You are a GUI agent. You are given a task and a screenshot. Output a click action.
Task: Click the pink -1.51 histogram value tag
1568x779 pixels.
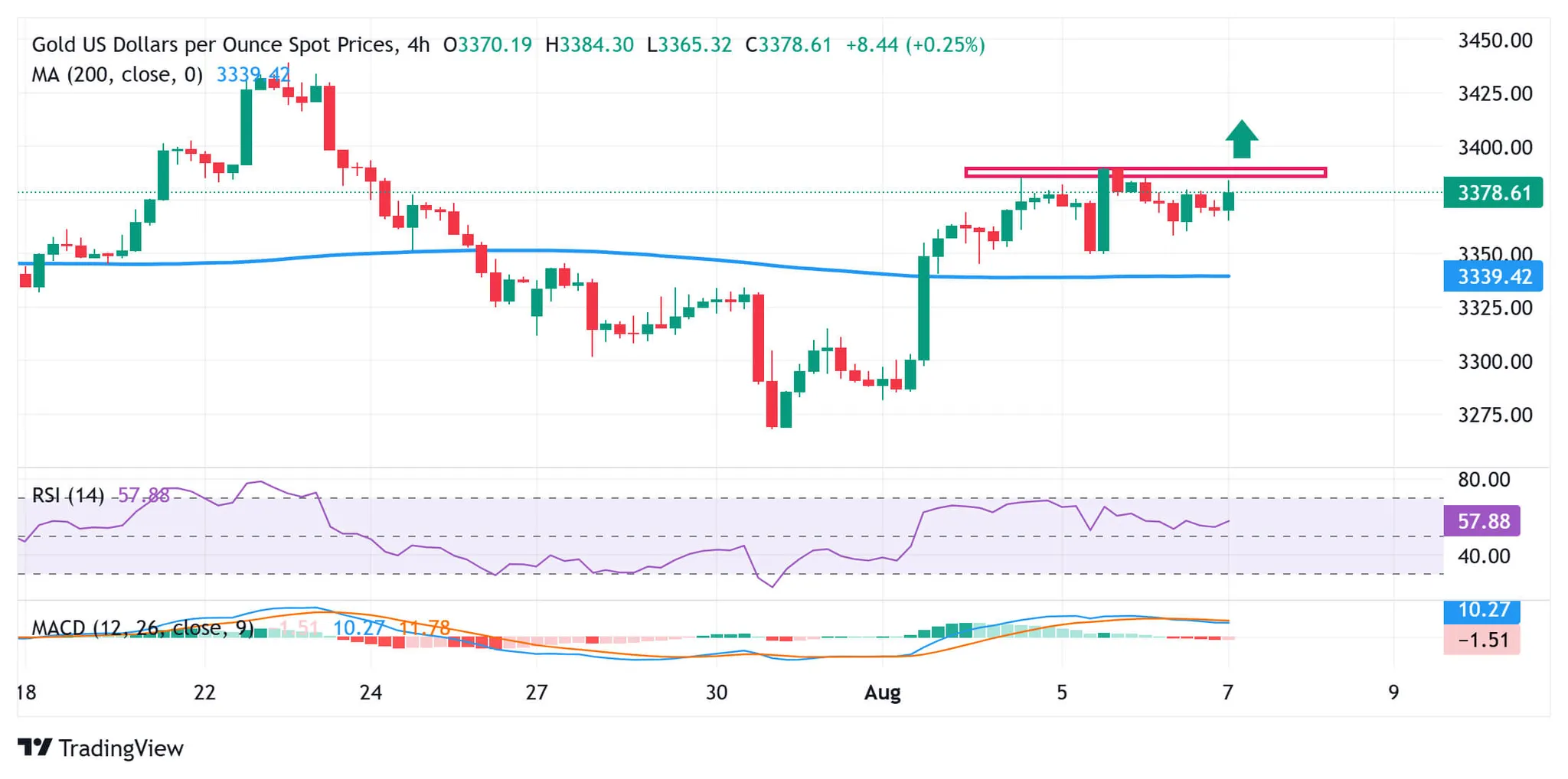point(1481,640)
